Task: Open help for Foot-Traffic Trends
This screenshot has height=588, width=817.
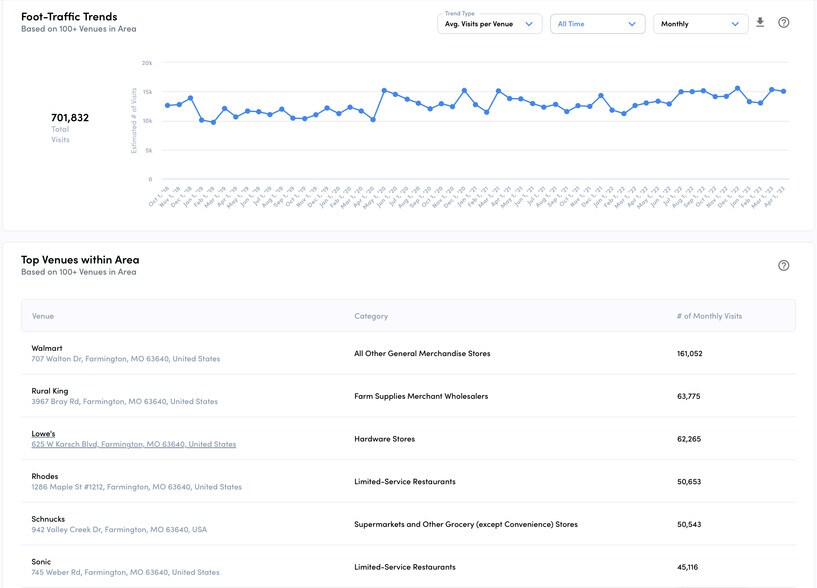Action: [784, 23]
